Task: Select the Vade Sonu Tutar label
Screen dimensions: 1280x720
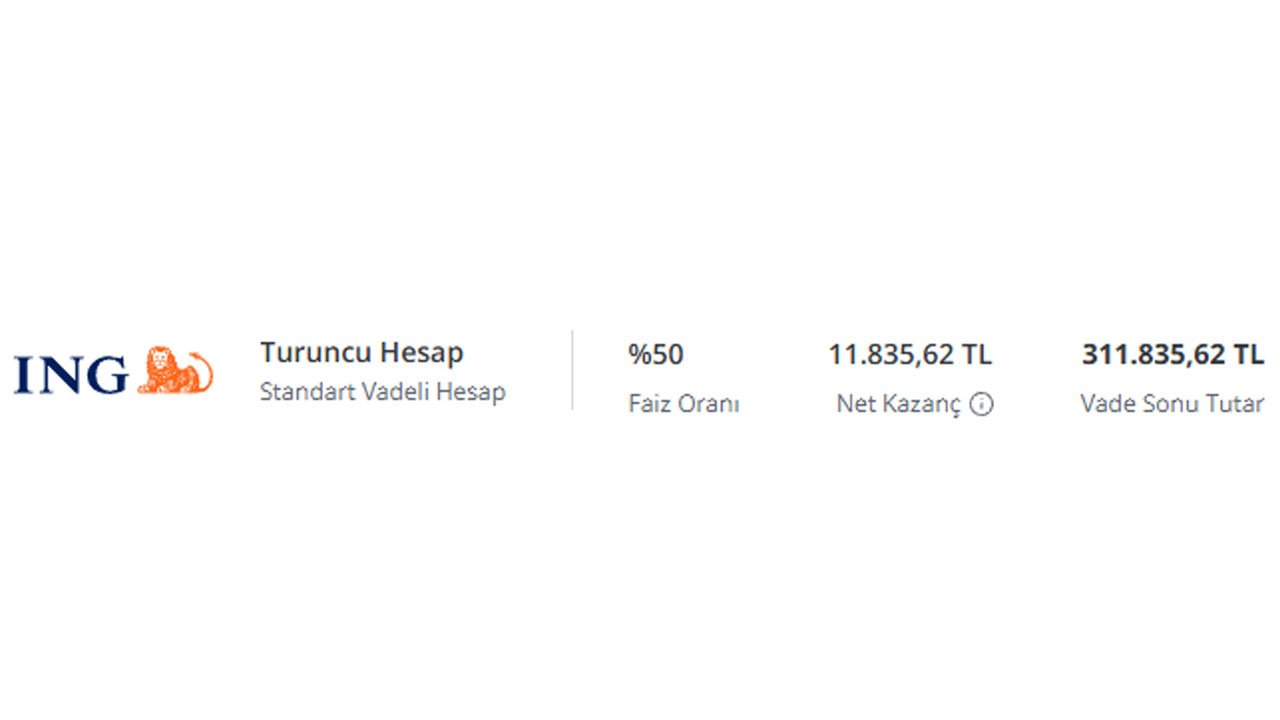Action: pos(1171,404)
